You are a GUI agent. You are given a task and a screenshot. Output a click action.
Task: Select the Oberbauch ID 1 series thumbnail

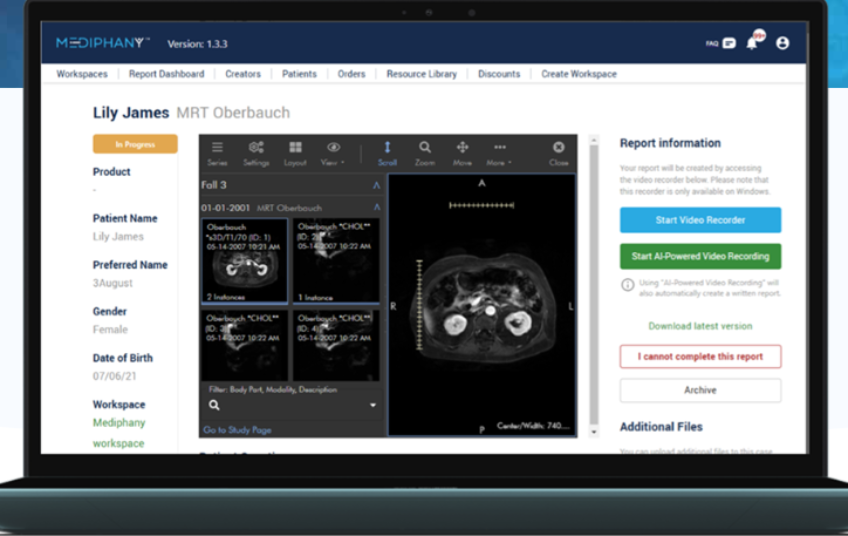[244, 261]
